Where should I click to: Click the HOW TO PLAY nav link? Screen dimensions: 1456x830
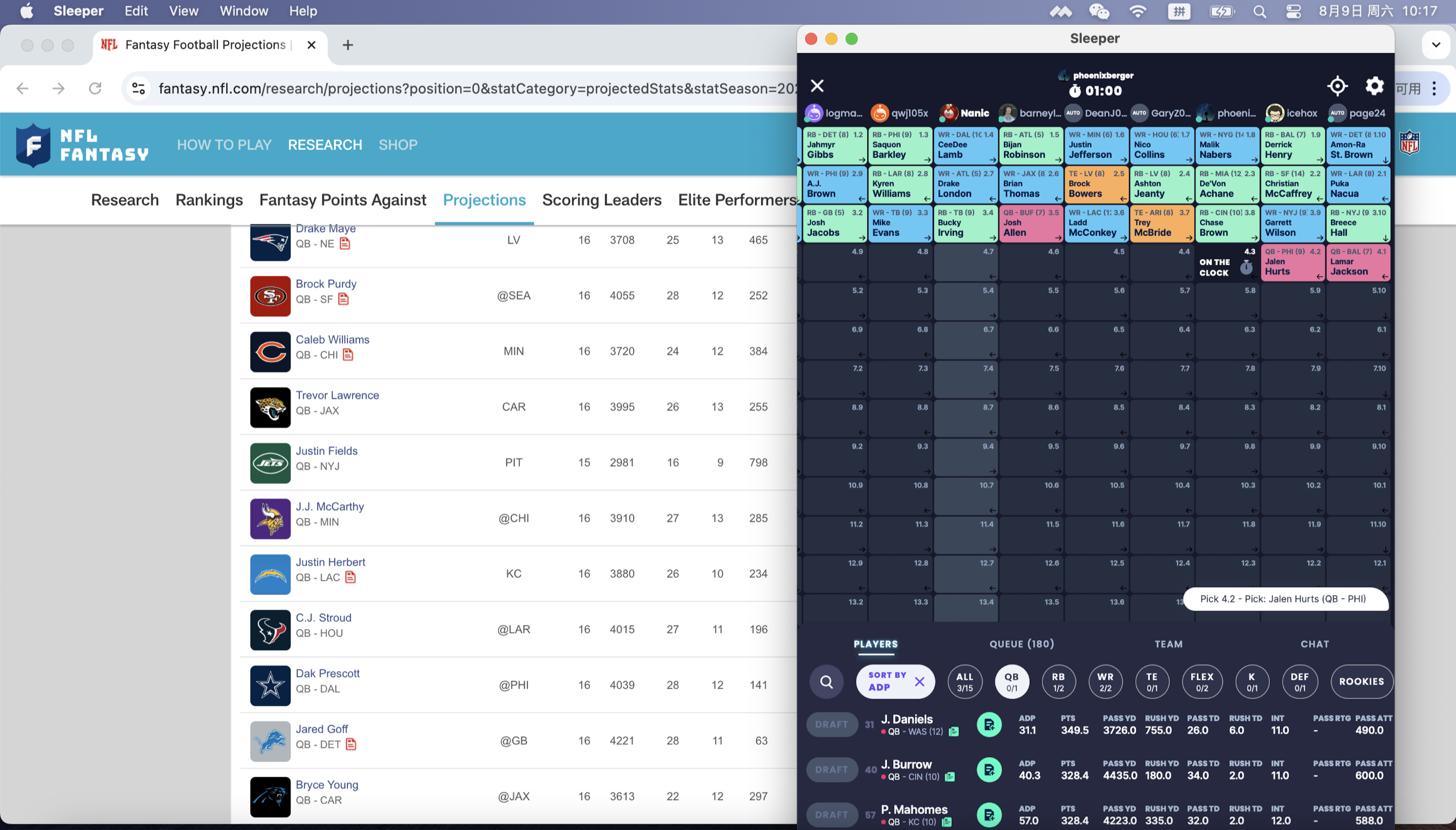coord(224,145)
